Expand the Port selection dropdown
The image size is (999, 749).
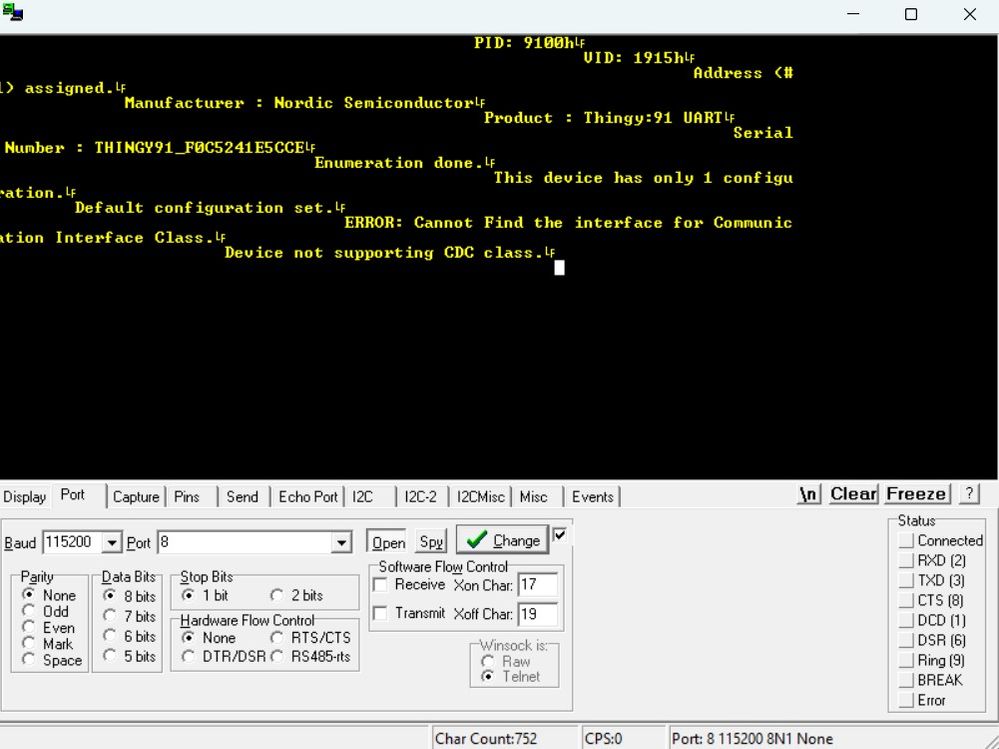tap(340, 542)
